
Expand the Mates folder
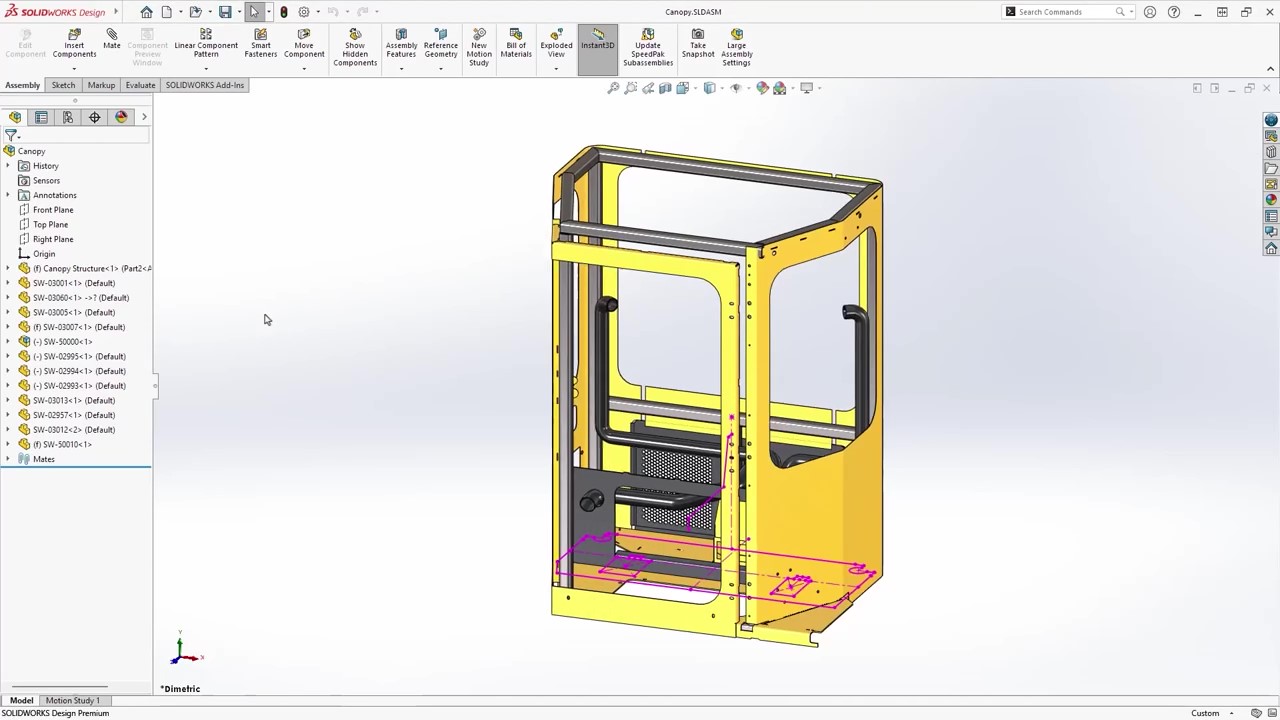(x=8, y=459)
